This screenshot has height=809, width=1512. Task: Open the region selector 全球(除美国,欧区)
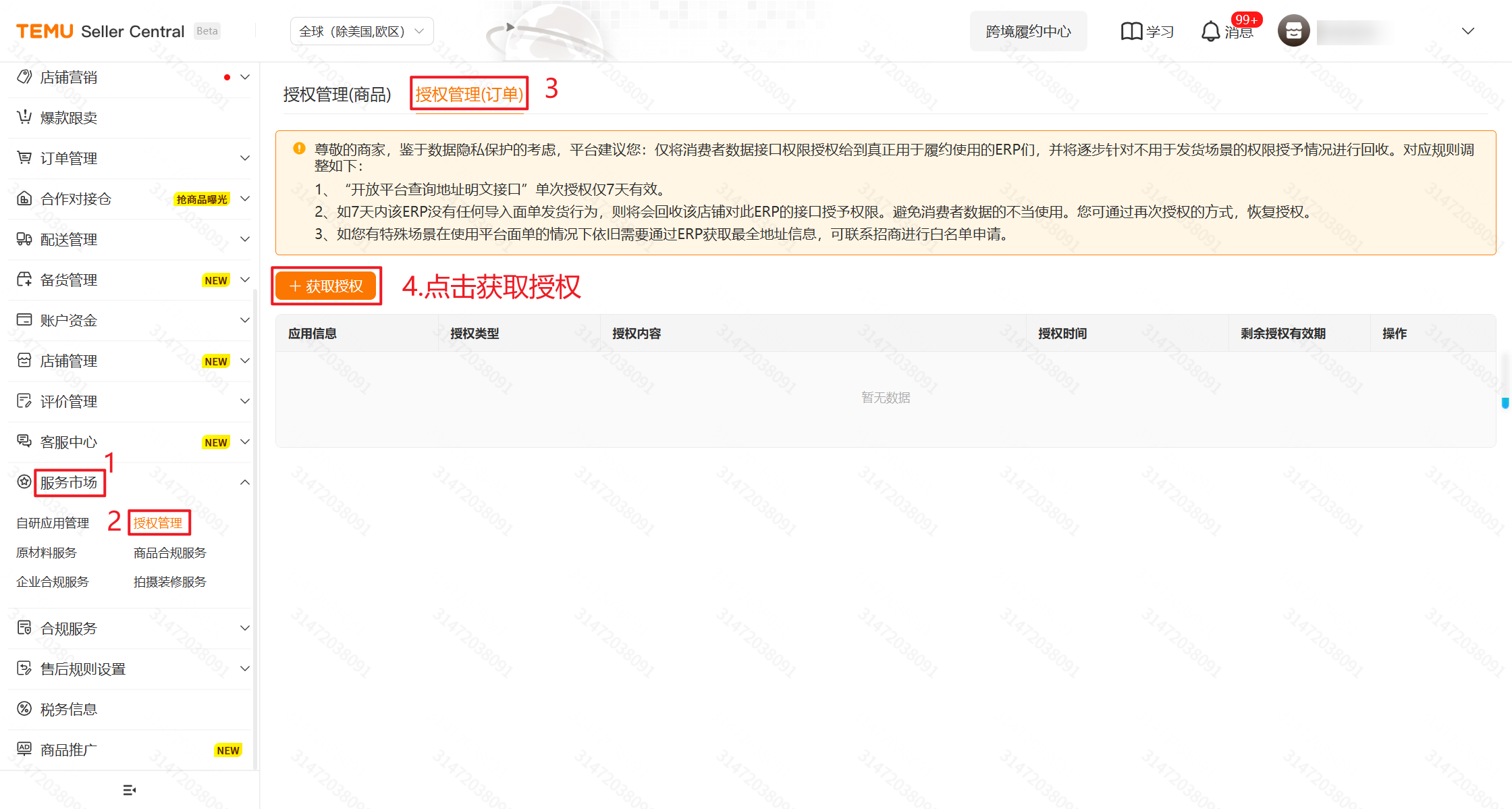coord(362,31)
